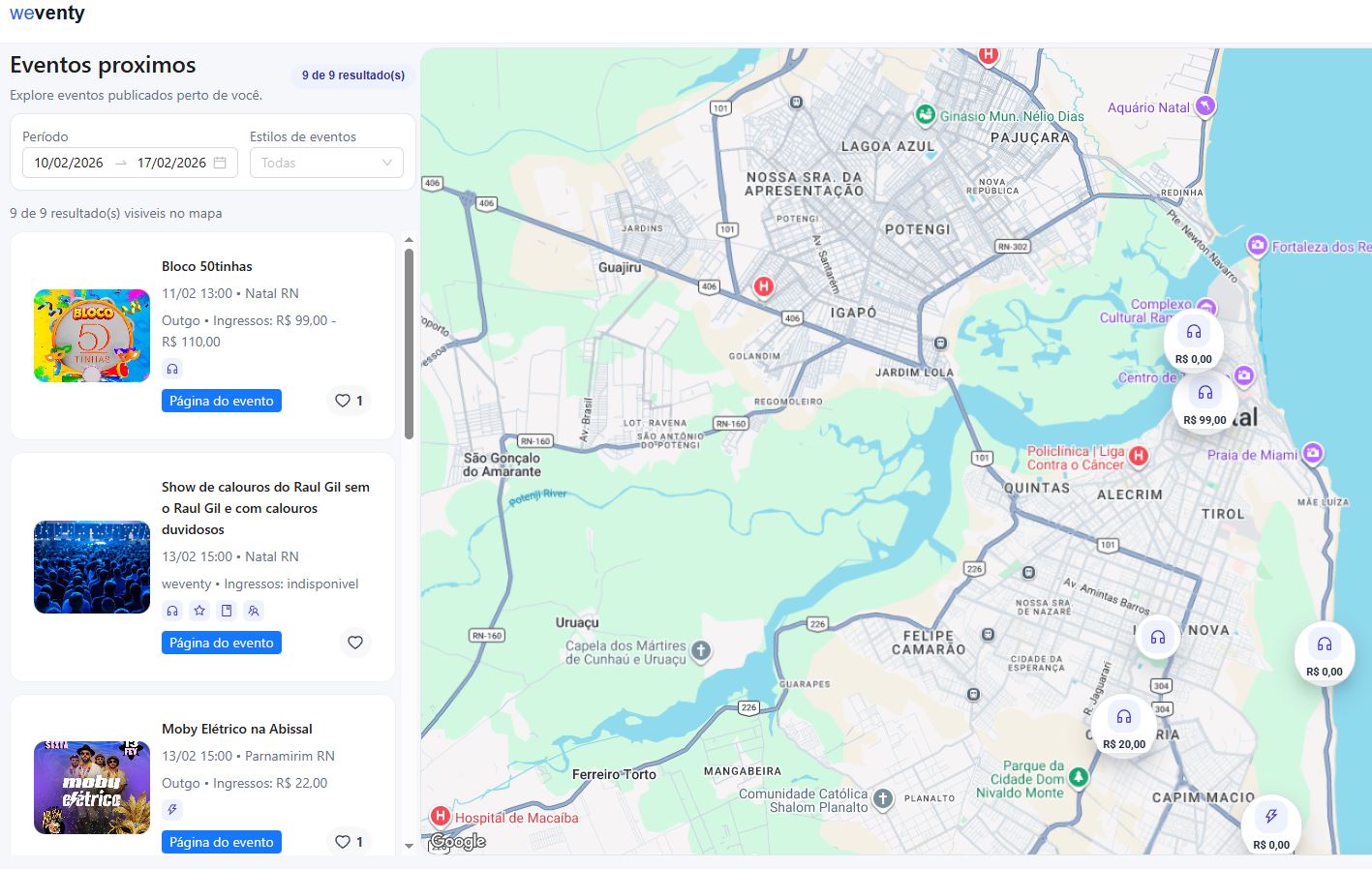
Task: Click the event list scrollbar down arrow
Action: tap(409, 846)
